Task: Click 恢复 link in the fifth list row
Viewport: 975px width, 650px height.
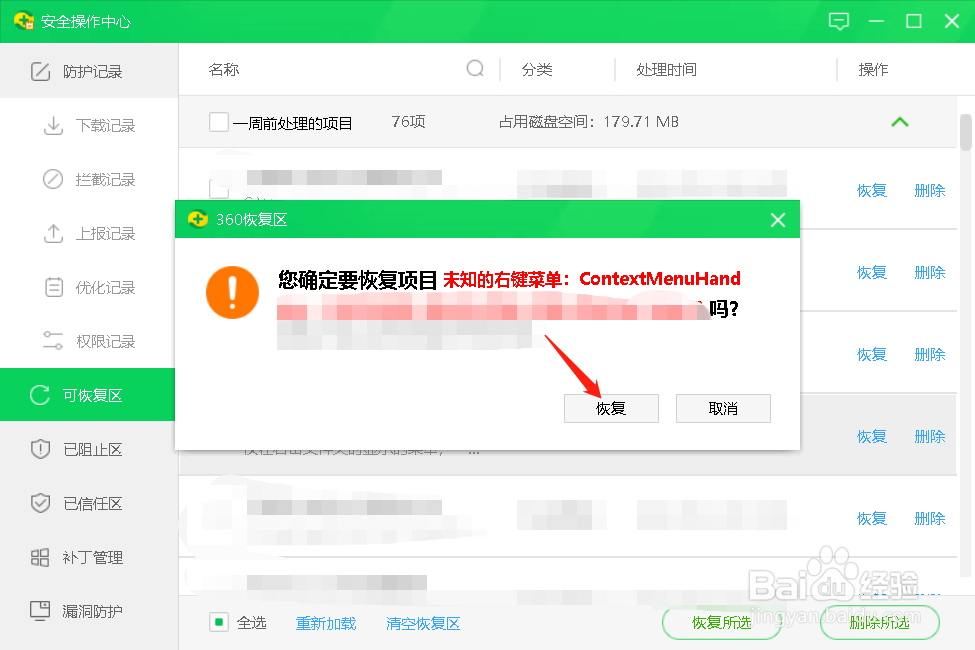Action: (x=872, y=519)
